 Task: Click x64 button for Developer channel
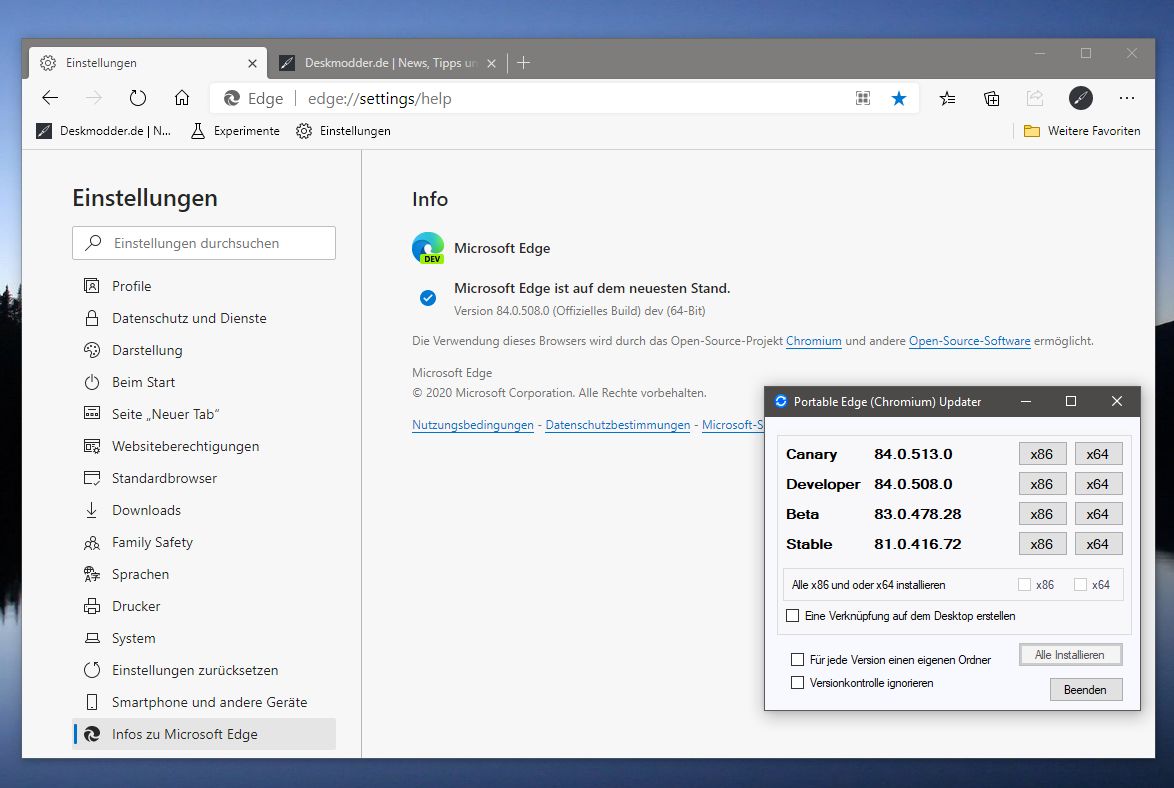pyautogui.click(x=1098, y=484)
